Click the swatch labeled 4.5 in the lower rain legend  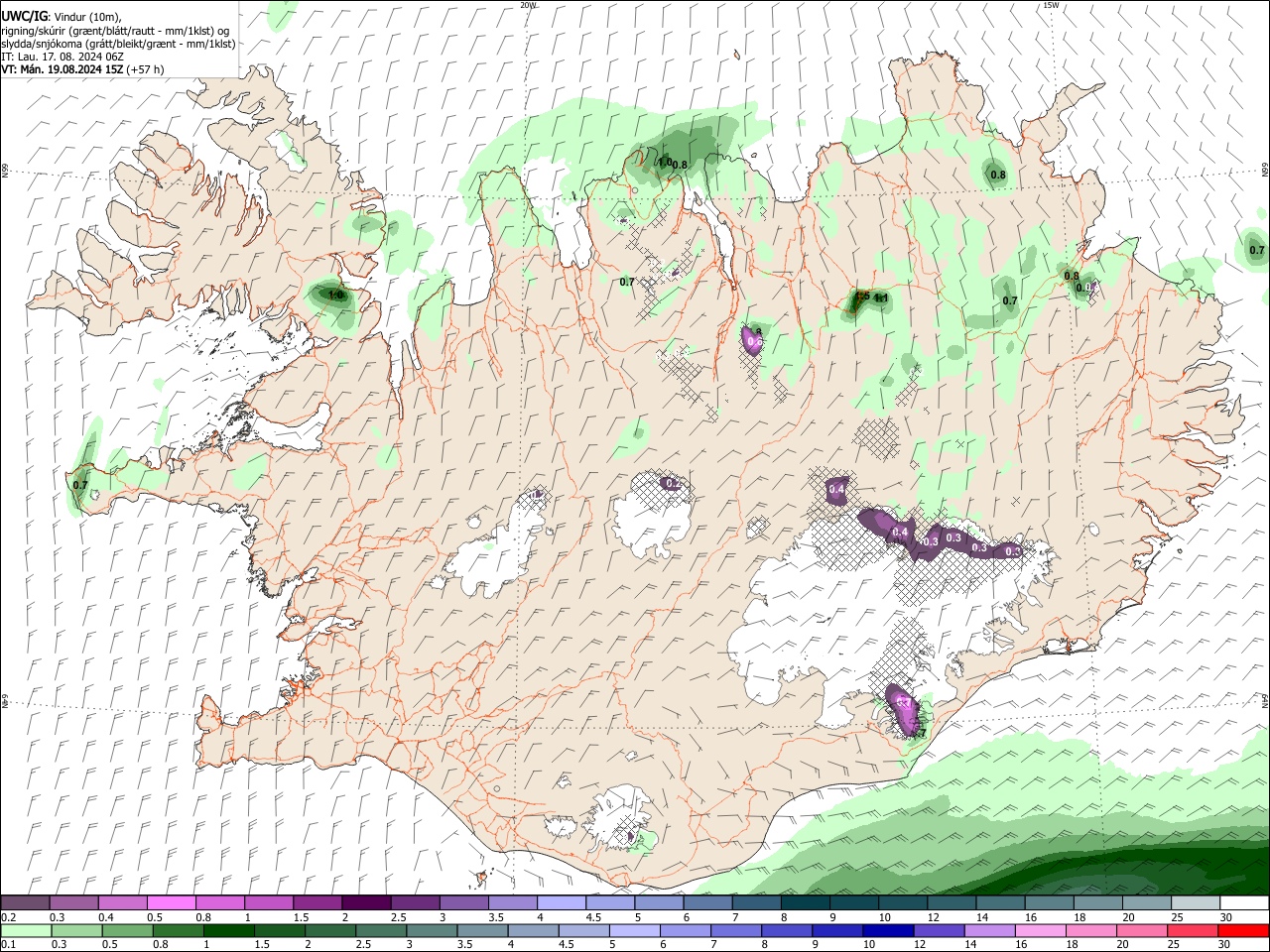click(x=583, y=931)
